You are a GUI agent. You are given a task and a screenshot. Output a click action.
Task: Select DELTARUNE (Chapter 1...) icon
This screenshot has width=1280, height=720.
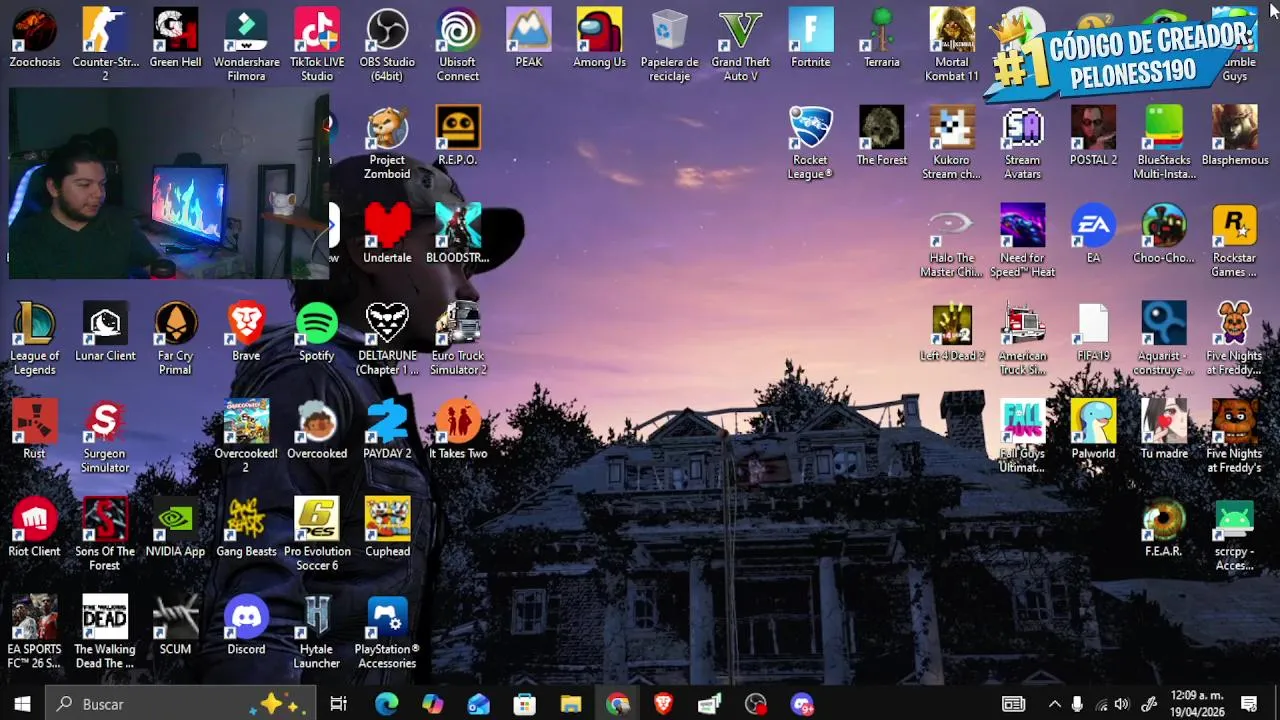pos(387,340)
